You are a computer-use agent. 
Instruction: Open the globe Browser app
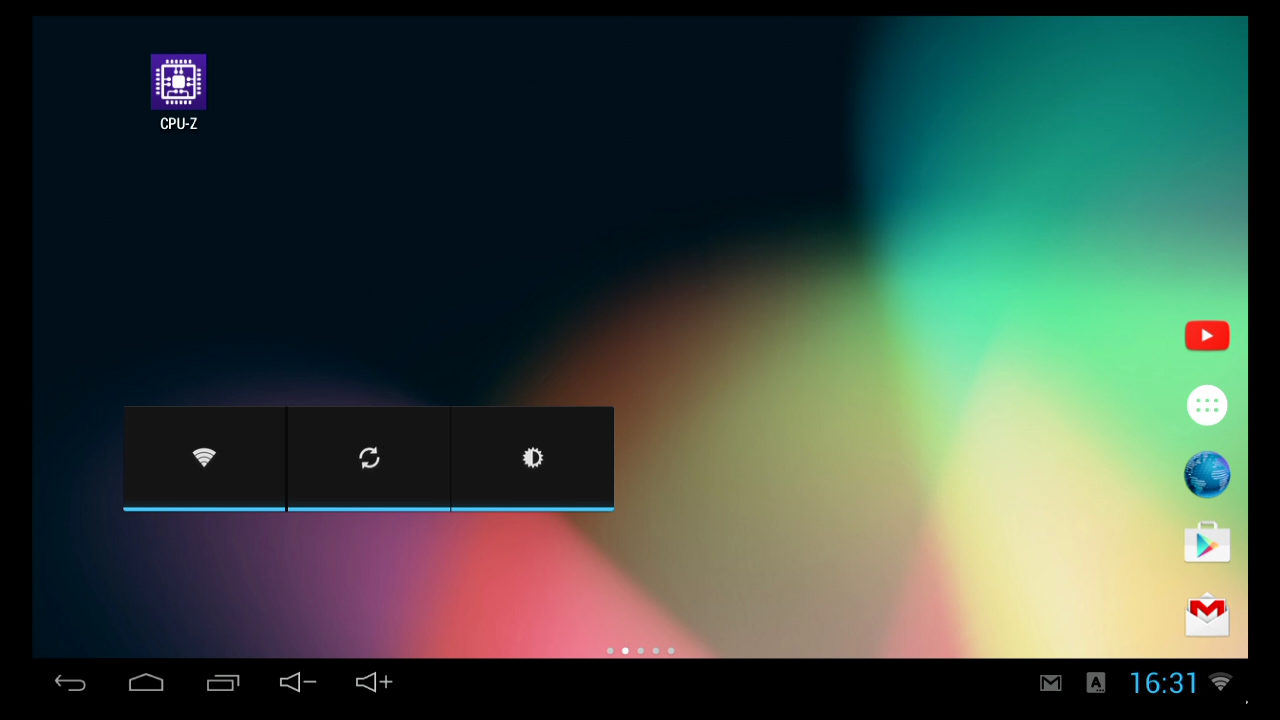point(1207,474)
